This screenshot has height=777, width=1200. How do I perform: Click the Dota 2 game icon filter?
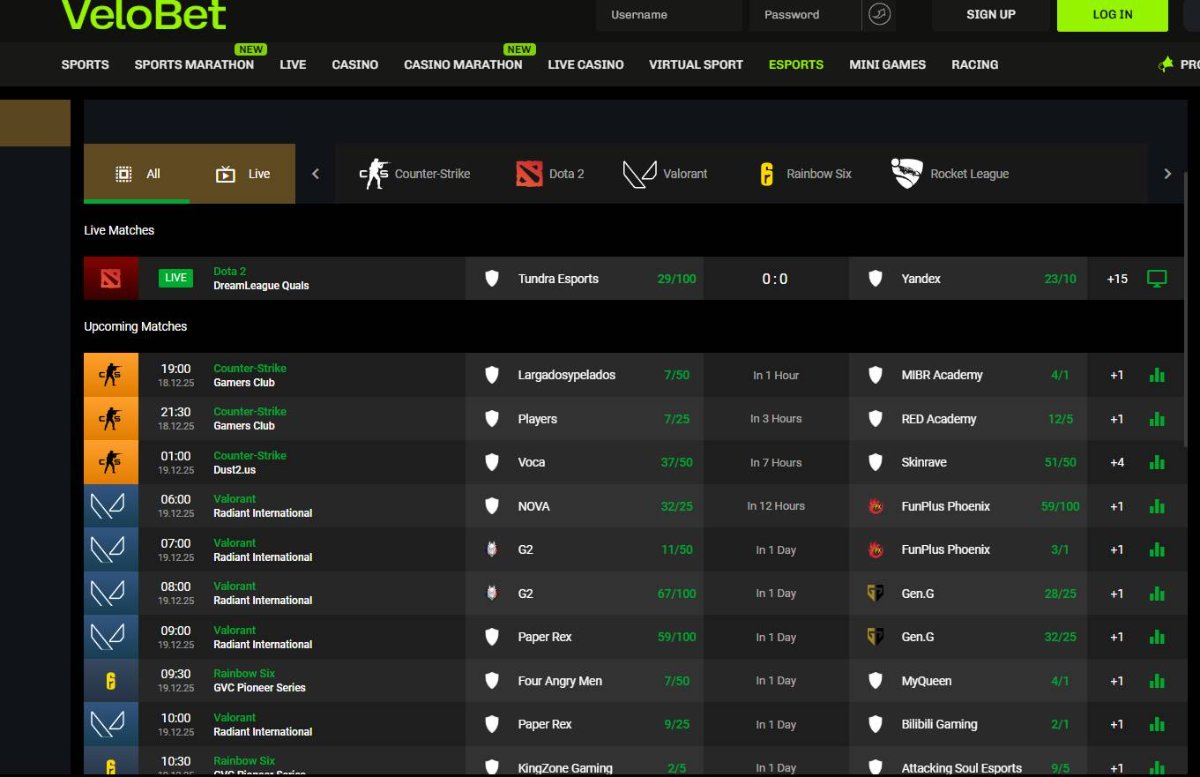click(529, 174)
